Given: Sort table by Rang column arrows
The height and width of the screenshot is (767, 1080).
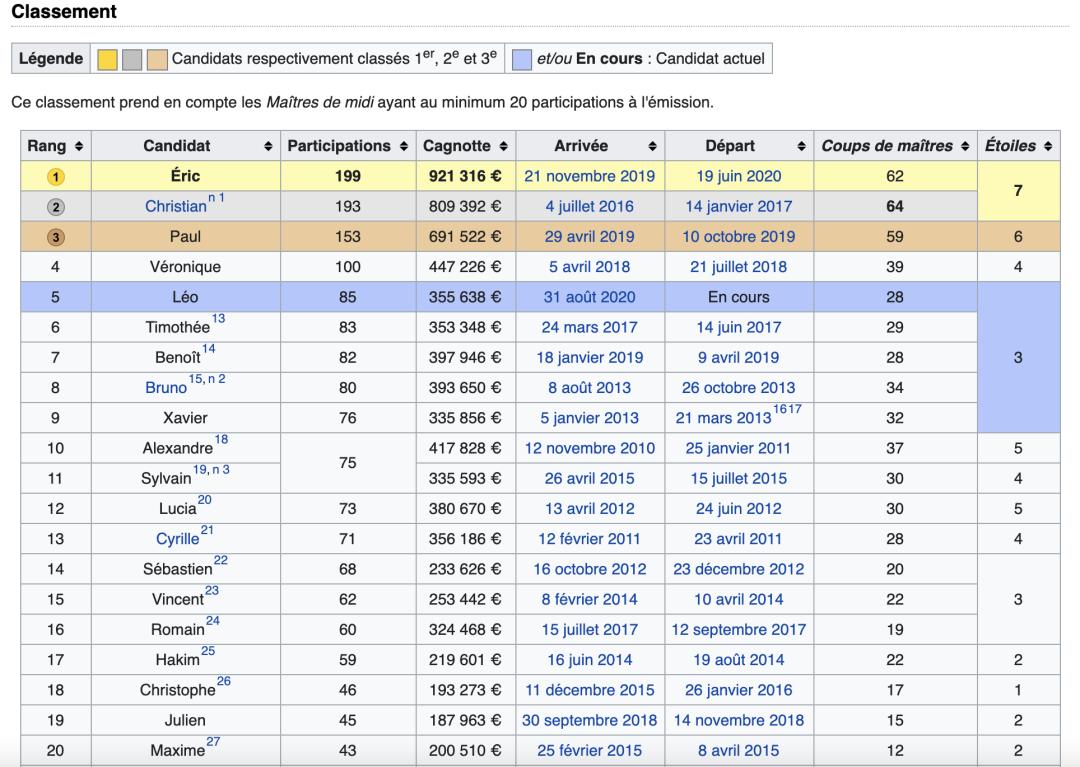Looking at the screenshot, I should [x=79, y=146].
